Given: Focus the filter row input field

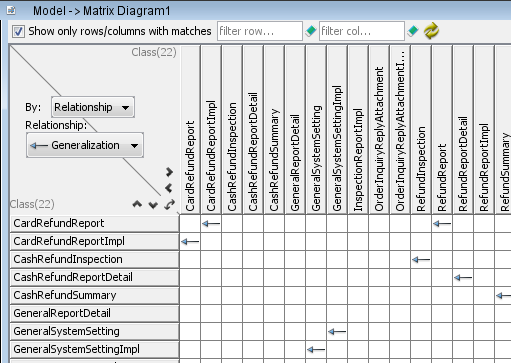Looking at the screenshot, I should click(260, 31).
